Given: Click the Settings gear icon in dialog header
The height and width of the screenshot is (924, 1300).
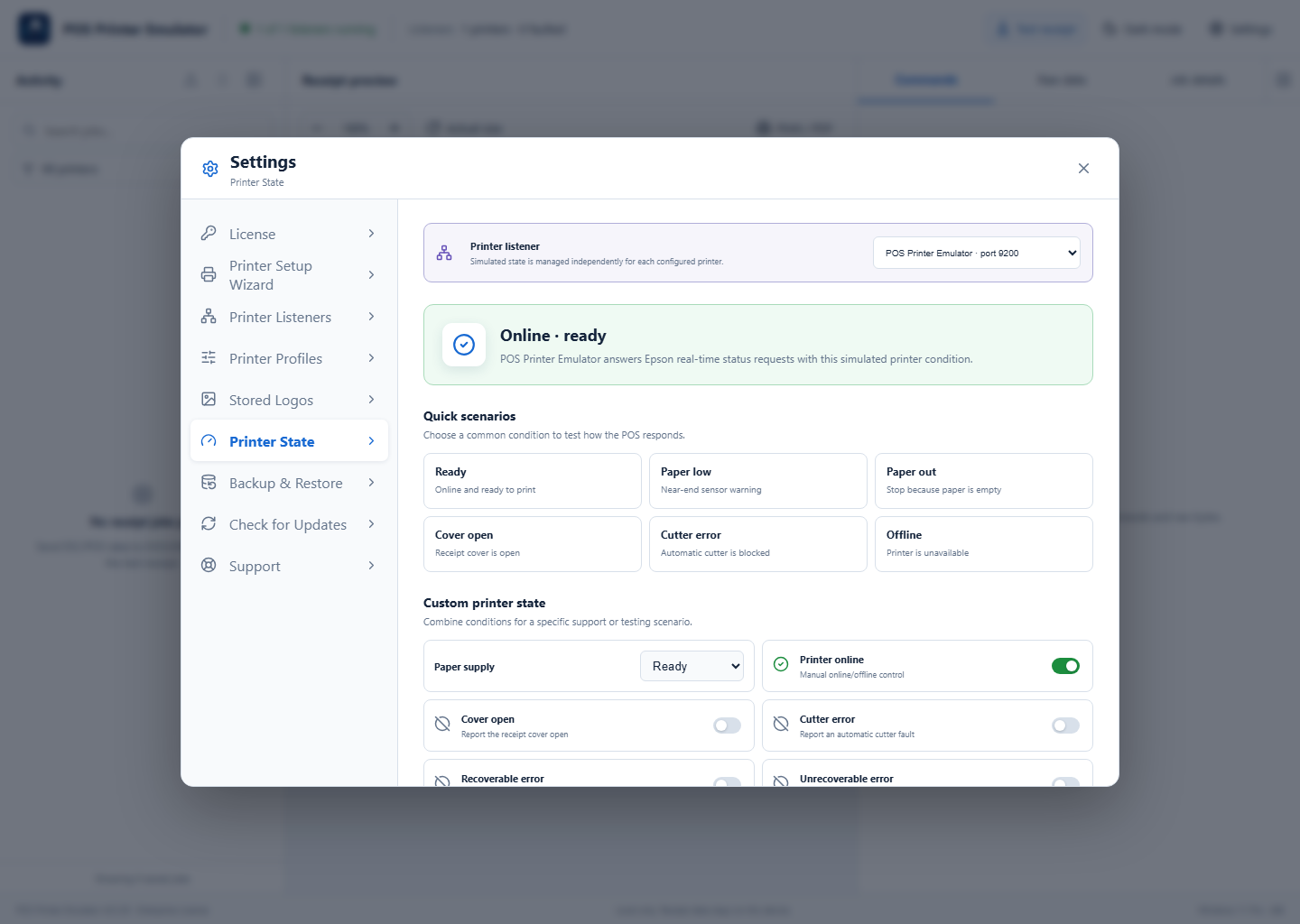Looking at the screenshot, I should click(210, 169).
